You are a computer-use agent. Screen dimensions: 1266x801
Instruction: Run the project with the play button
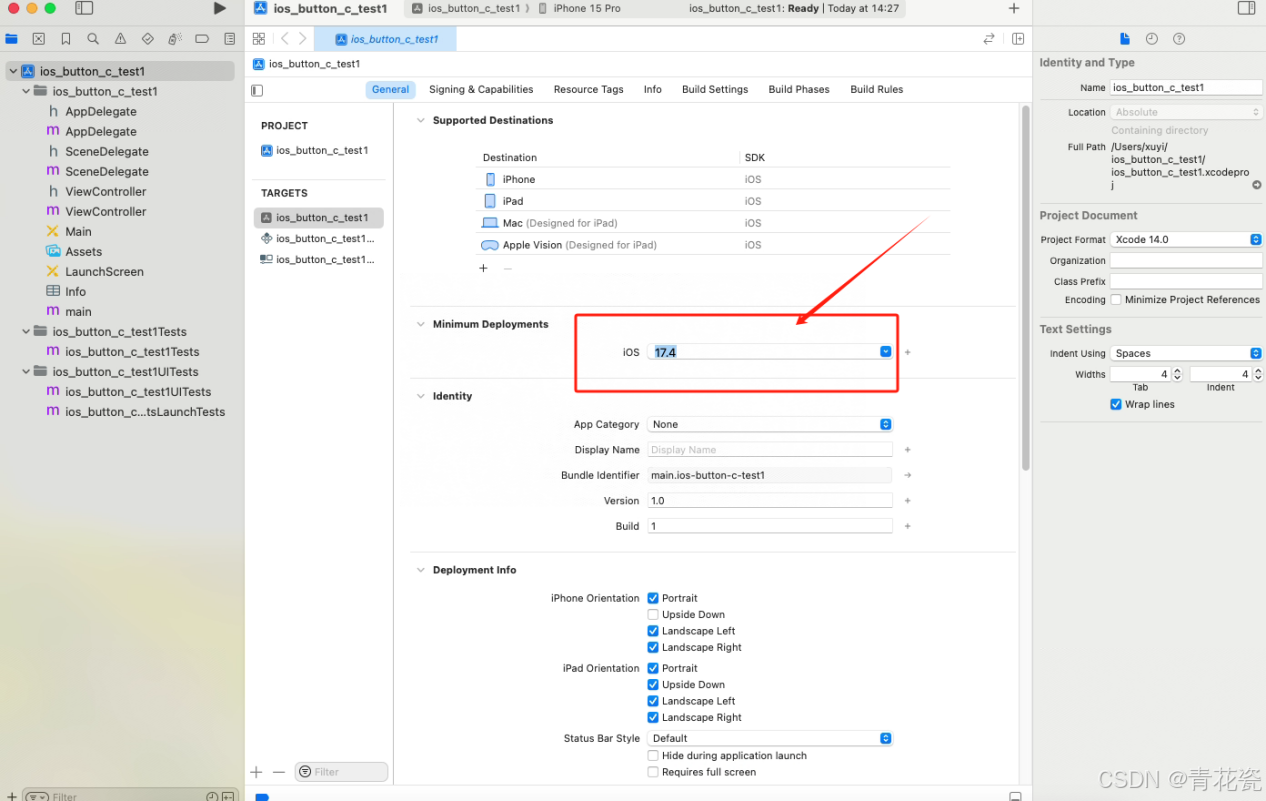point(220,8)
